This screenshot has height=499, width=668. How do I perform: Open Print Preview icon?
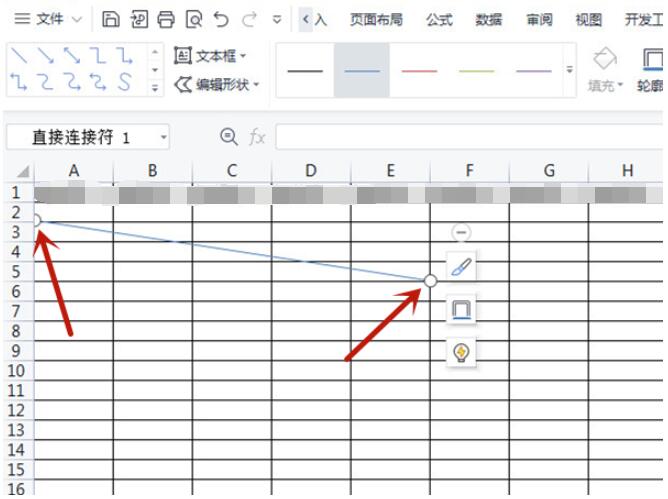193,19
